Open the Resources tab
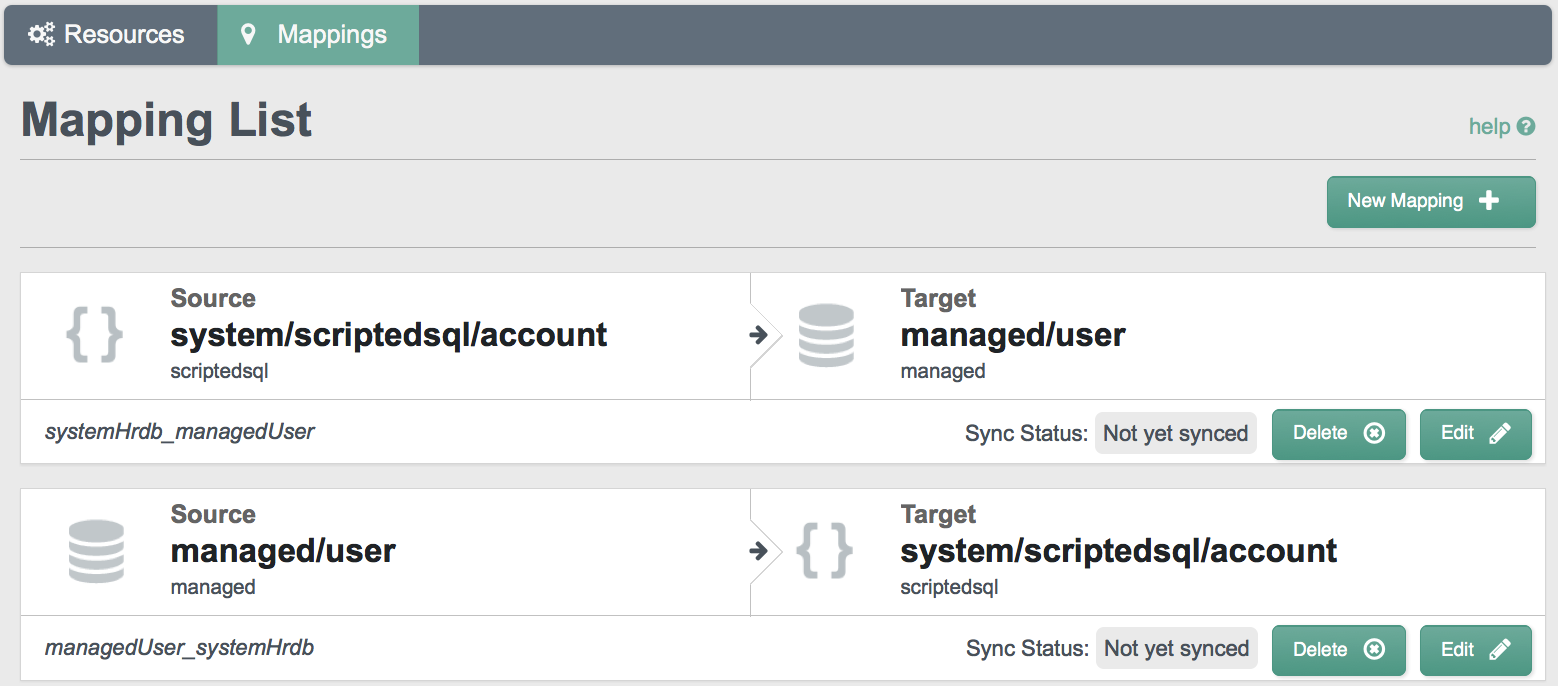1558x686 pixels. [x=111, y=35]
